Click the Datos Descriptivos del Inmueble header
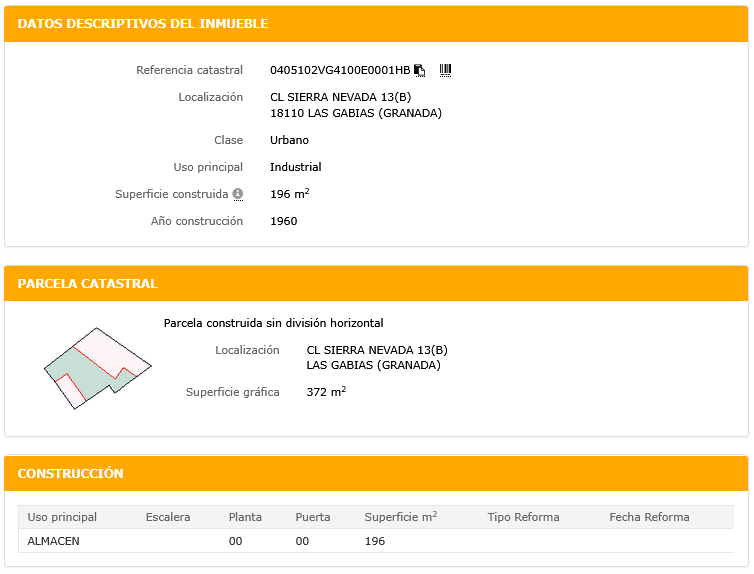 [x=143, y=23]
